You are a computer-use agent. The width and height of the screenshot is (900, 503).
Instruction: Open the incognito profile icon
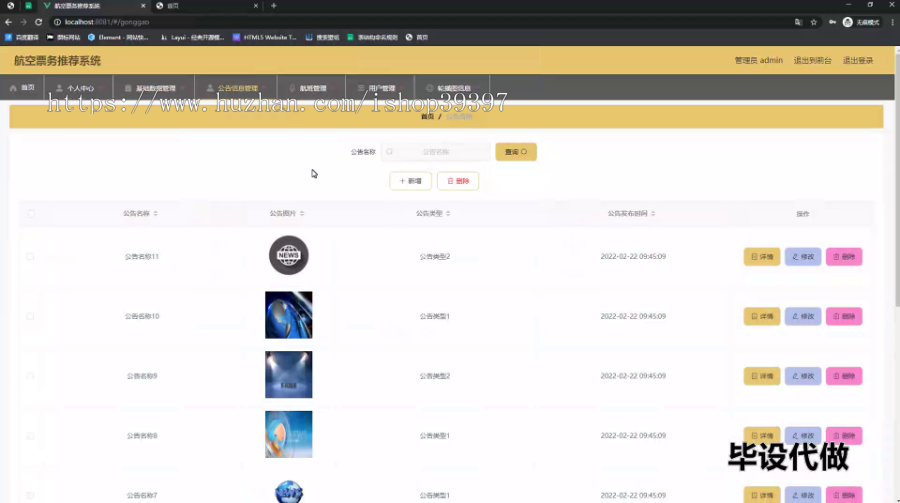(848, 22)
